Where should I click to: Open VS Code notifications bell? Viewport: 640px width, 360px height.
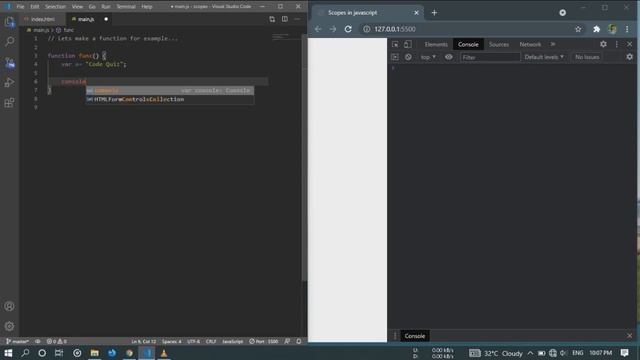point(298,341)
